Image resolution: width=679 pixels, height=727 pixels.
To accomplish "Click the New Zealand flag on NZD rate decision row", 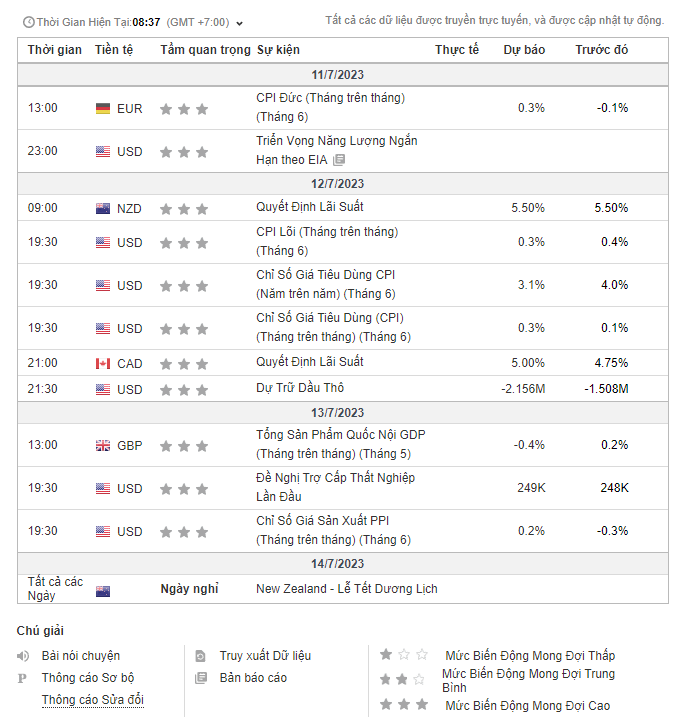I will (103, 209).
